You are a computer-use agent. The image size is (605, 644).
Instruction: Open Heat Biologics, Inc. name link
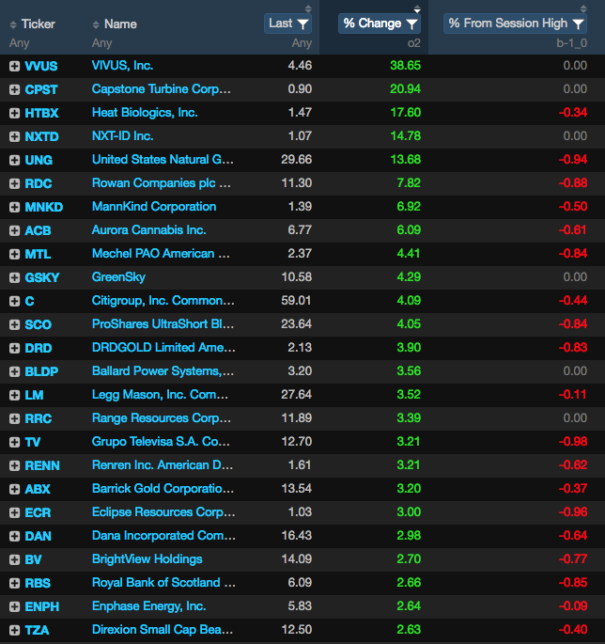coord(145,113)
